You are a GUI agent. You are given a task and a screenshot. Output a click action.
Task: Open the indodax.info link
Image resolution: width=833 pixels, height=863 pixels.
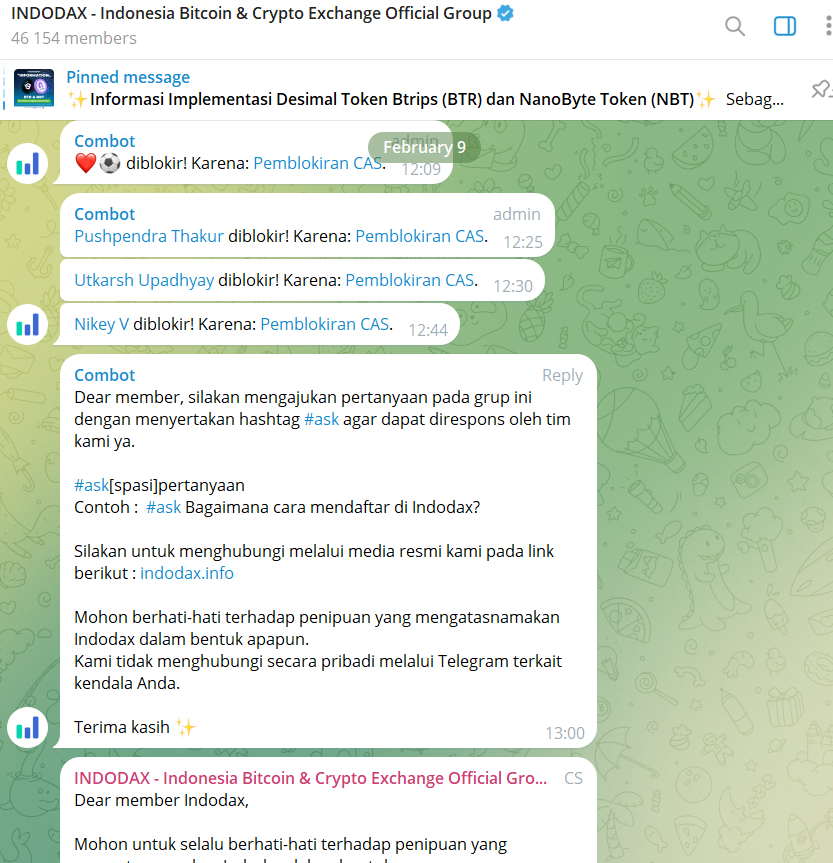(187, 573)
